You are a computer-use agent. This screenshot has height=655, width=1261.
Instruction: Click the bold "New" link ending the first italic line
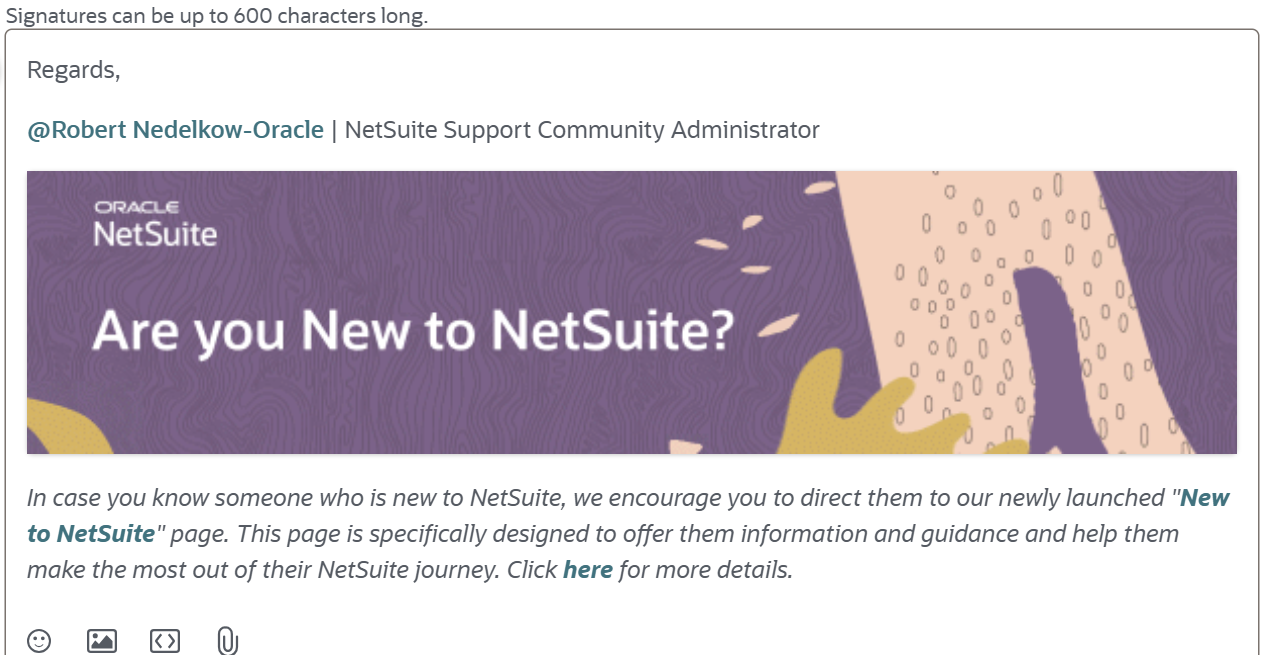(1205, 498)
